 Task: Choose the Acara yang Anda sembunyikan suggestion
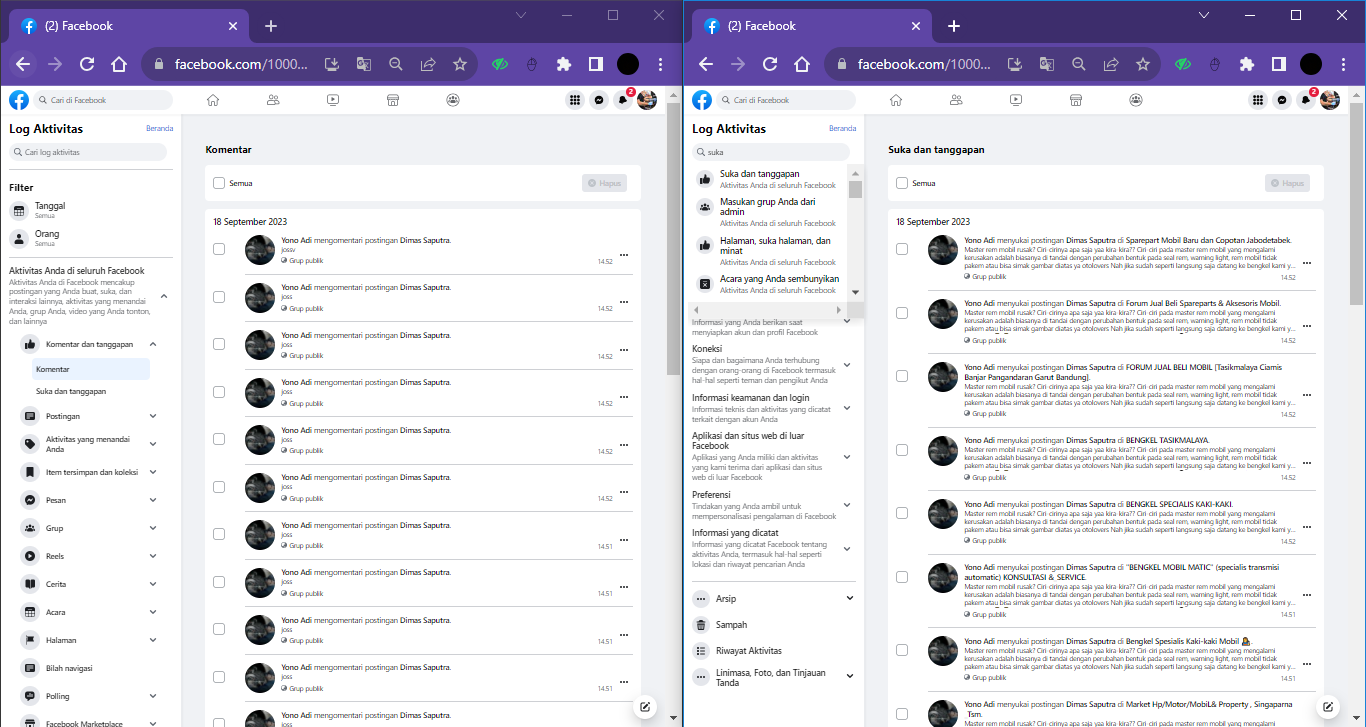click(770, 284)
